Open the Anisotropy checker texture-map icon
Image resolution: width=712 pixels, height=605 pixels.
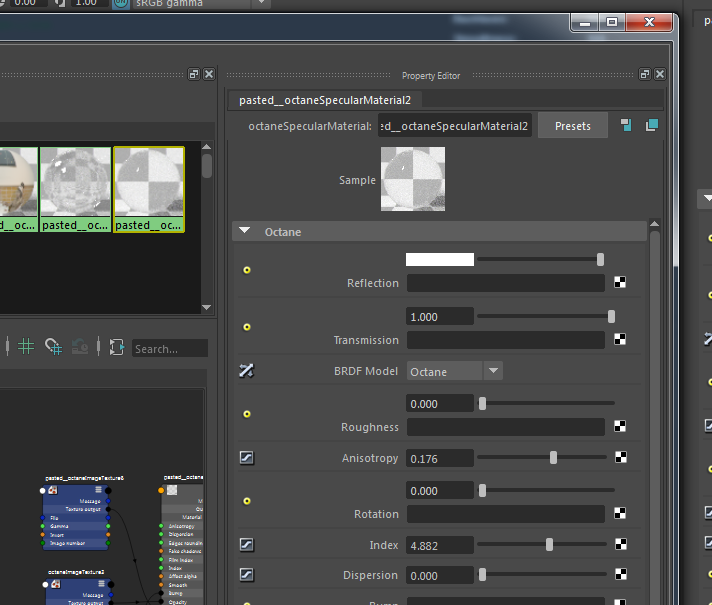(621, 457)
